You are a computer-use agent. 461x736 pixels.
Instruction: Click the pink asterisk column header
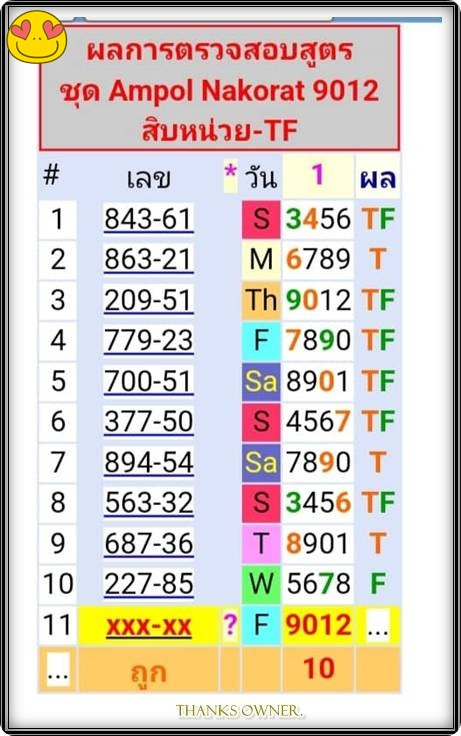230,174
